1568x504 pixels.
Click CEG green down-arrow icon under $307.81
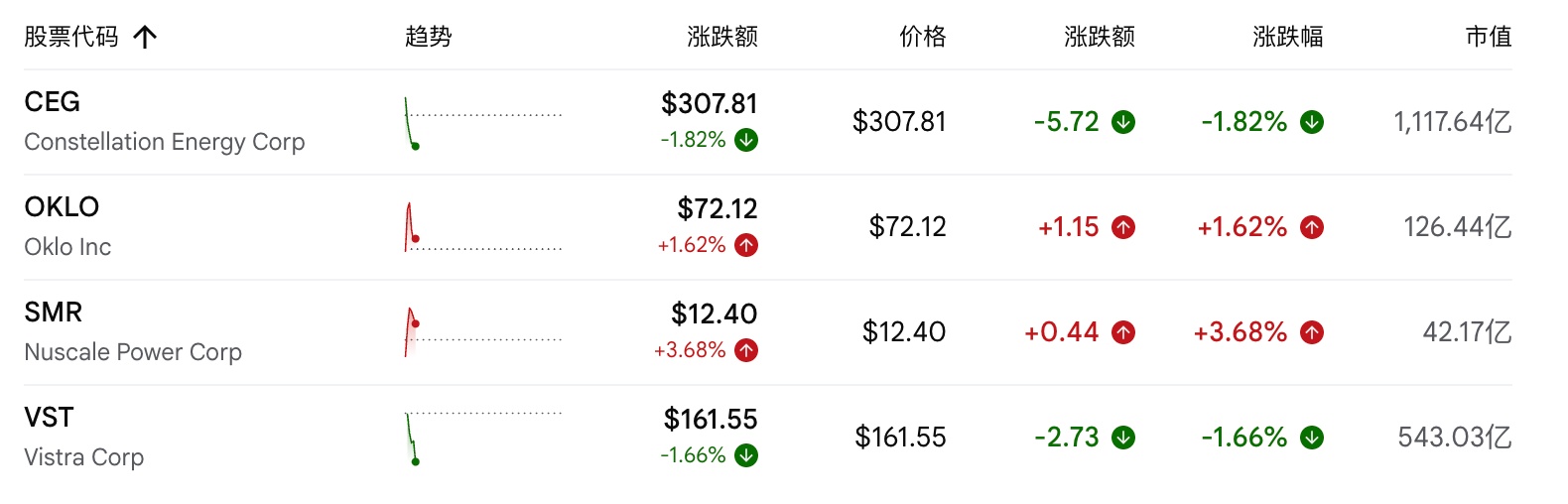point(746,140)
